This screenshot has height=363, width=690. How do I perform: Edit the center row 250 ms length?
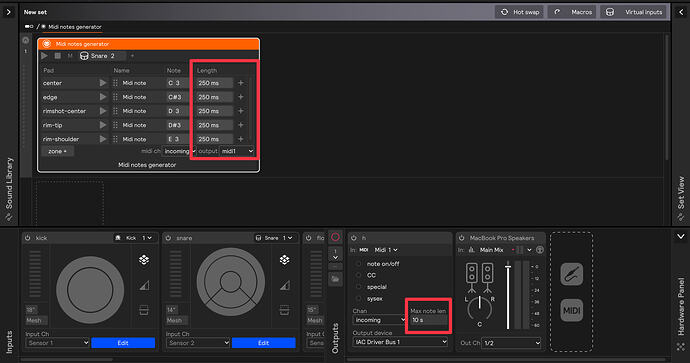click(x=214, y=83)
